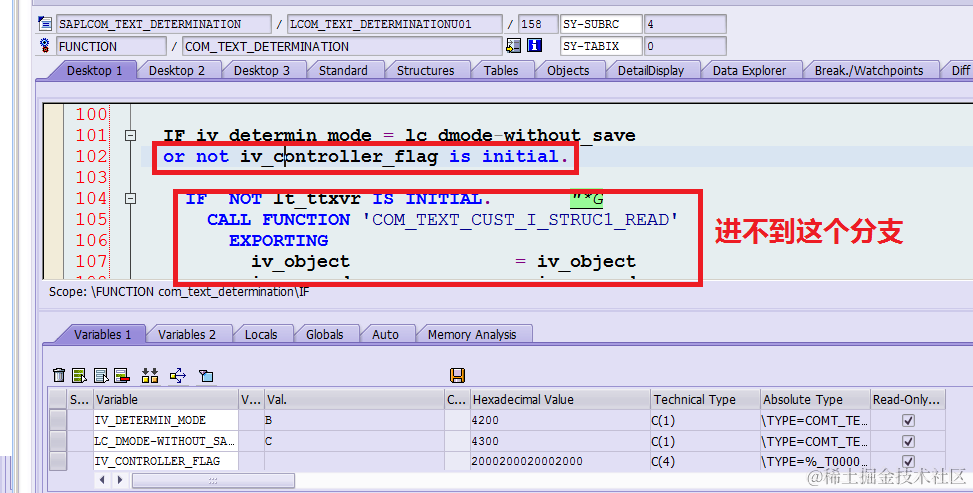Collapse the IF block at line 101
The height and width of the screenshot is (493, 973).
pos(130,135)
